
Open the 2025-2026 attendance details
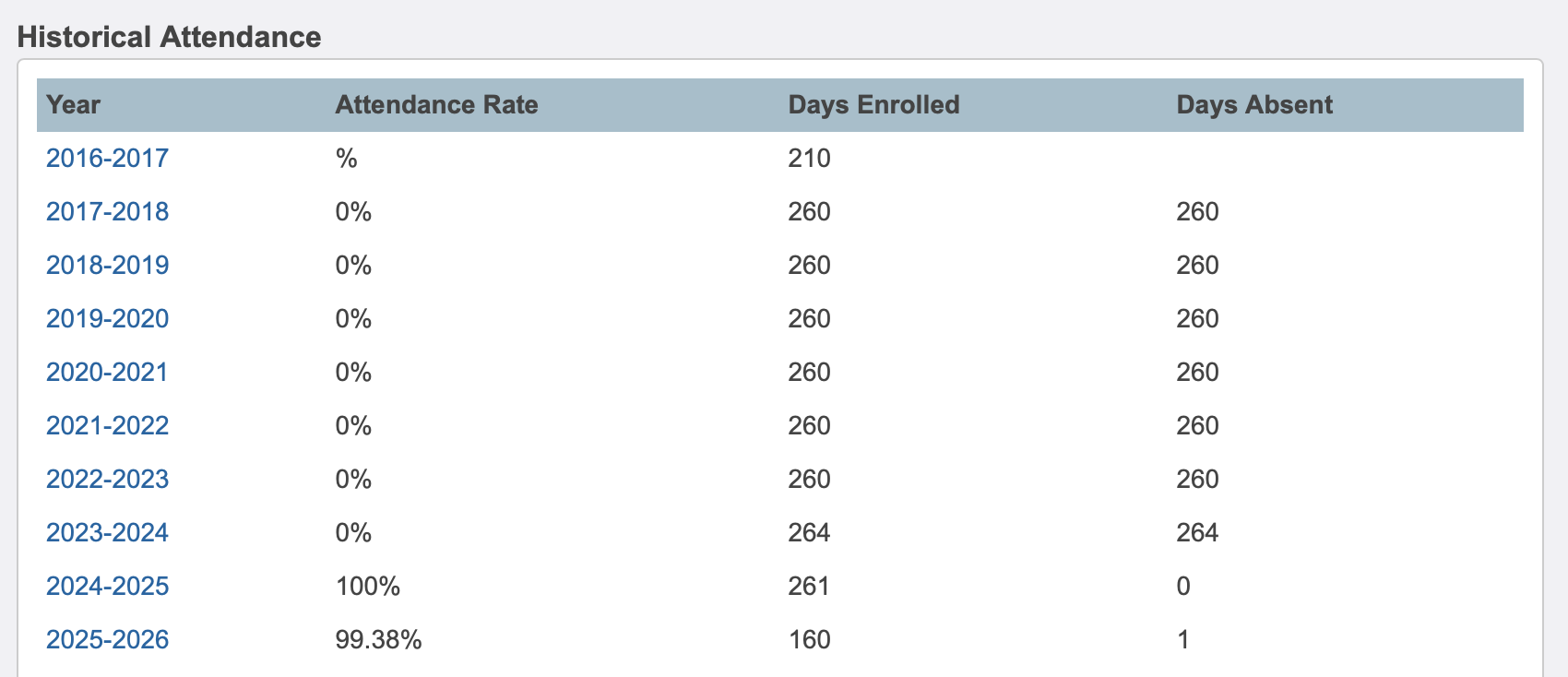(x=106, y=638)
